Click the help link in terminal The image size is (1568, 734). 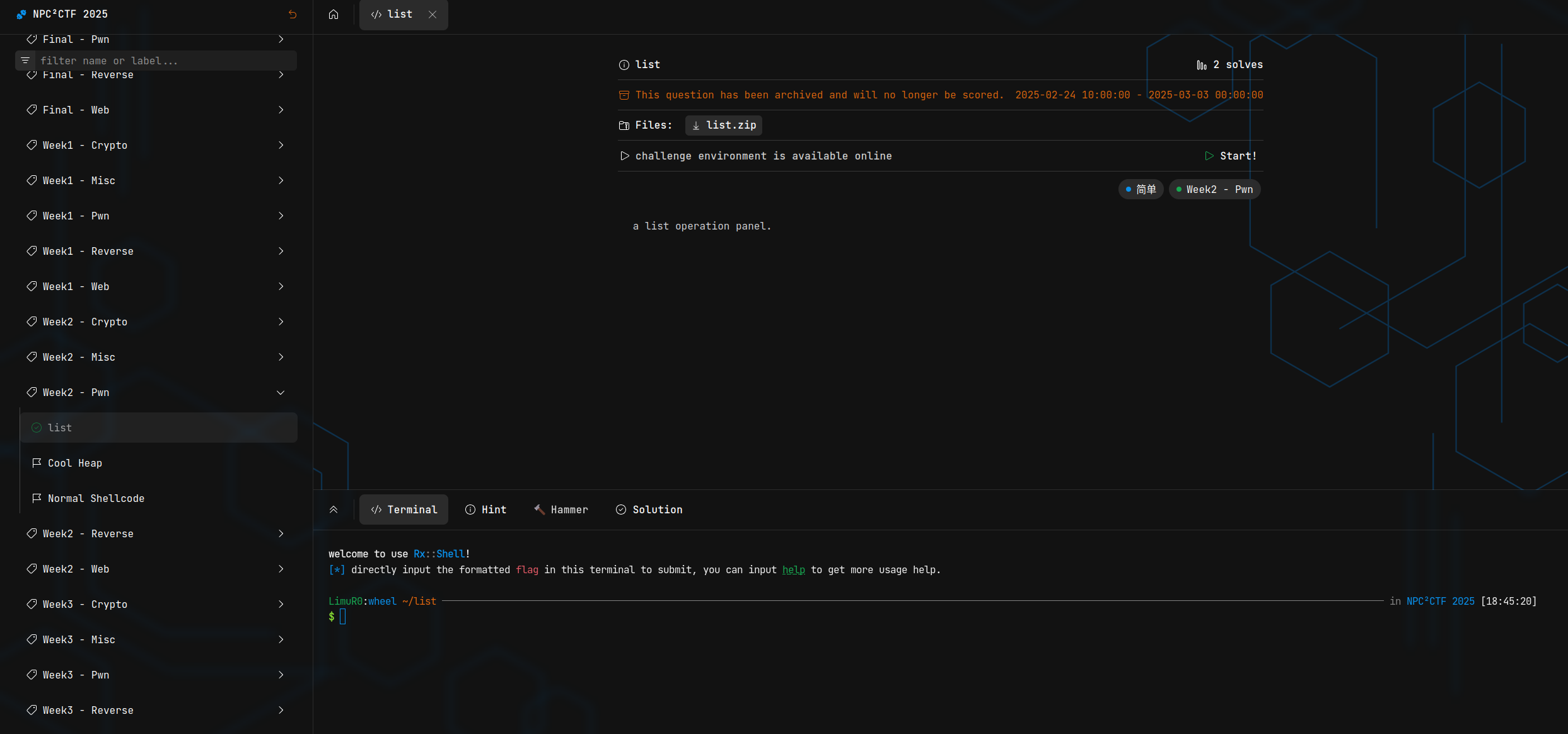[x=793, y=570]
